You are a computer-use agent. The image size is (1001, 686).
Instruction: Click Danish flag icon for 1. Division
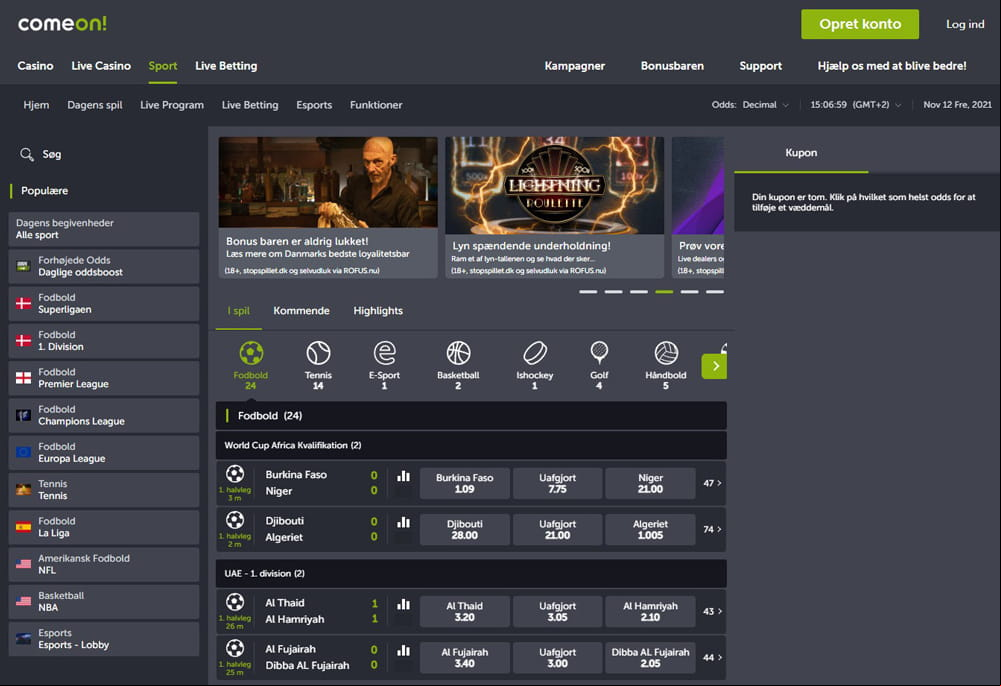tap(24, 341)
